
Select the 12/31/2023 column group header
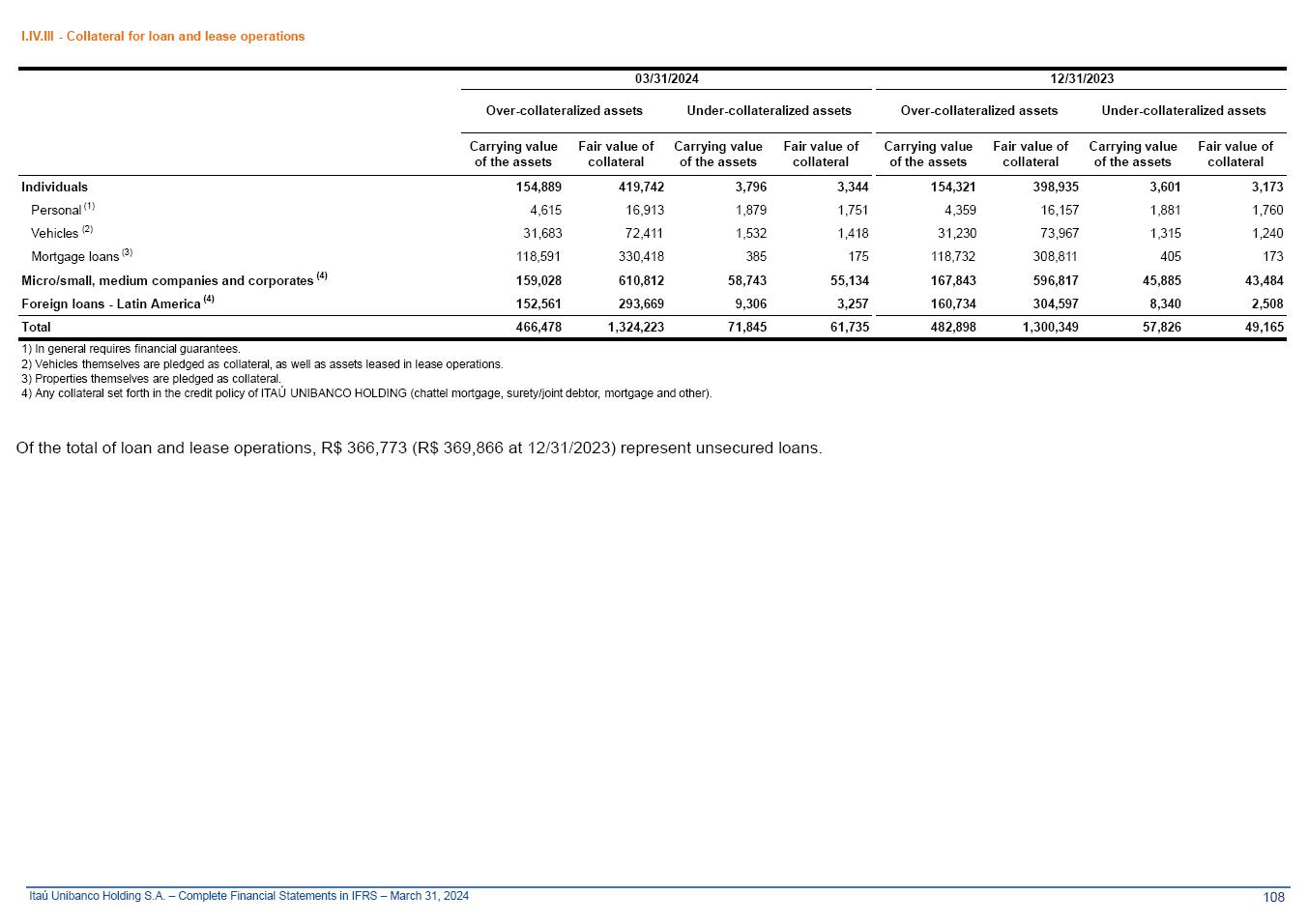coord(1081,79)
